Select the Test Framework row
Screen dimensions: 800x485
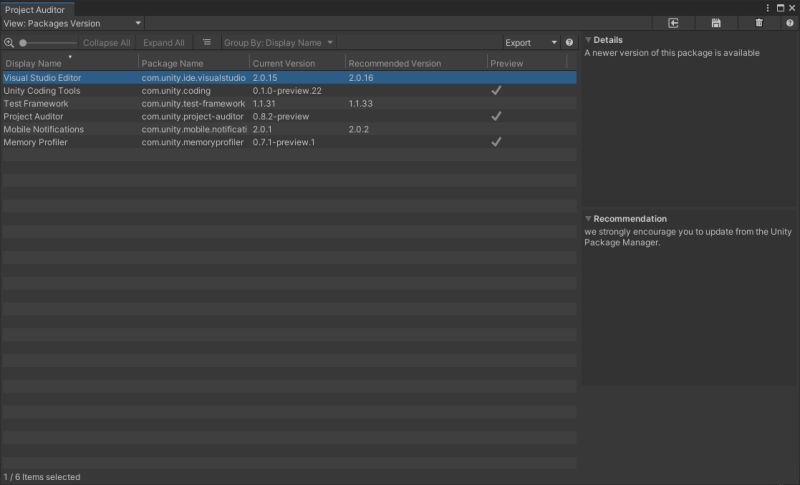[x=289, y=104]
